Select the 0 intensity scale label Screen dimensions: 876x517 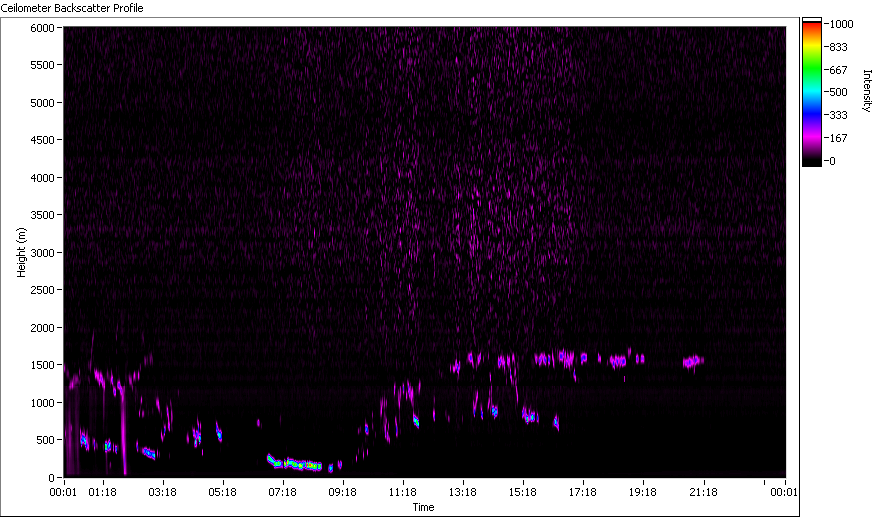832,161
